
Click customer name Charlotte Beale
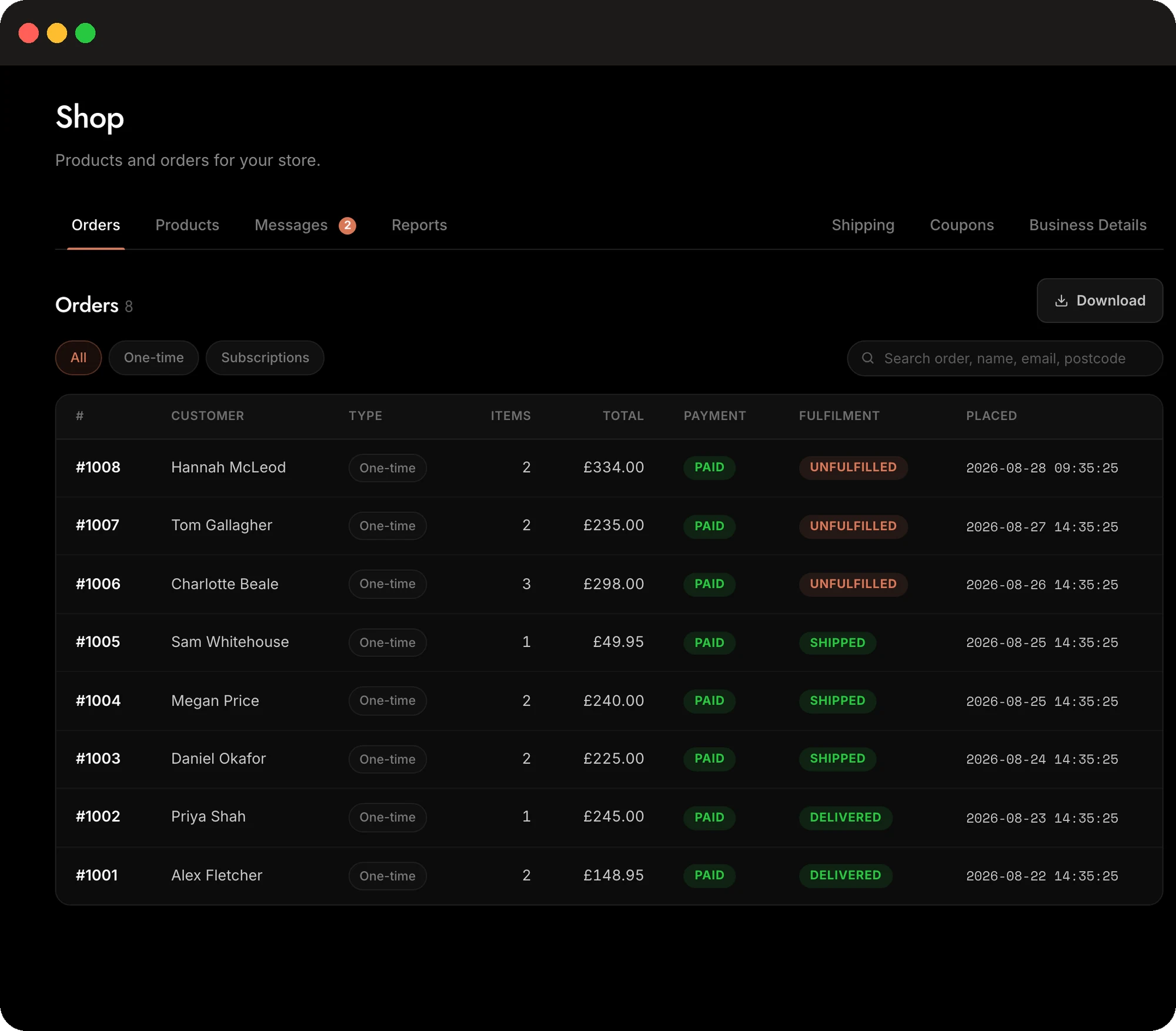225,584
